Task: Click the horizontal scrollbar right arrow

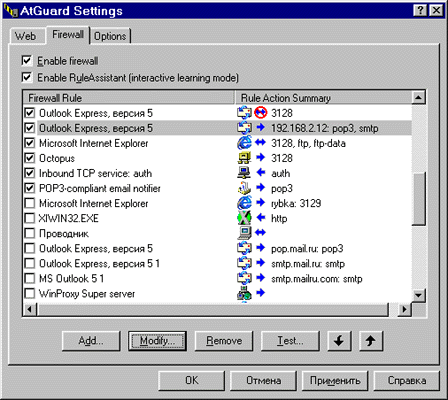Action: [404, 309]
